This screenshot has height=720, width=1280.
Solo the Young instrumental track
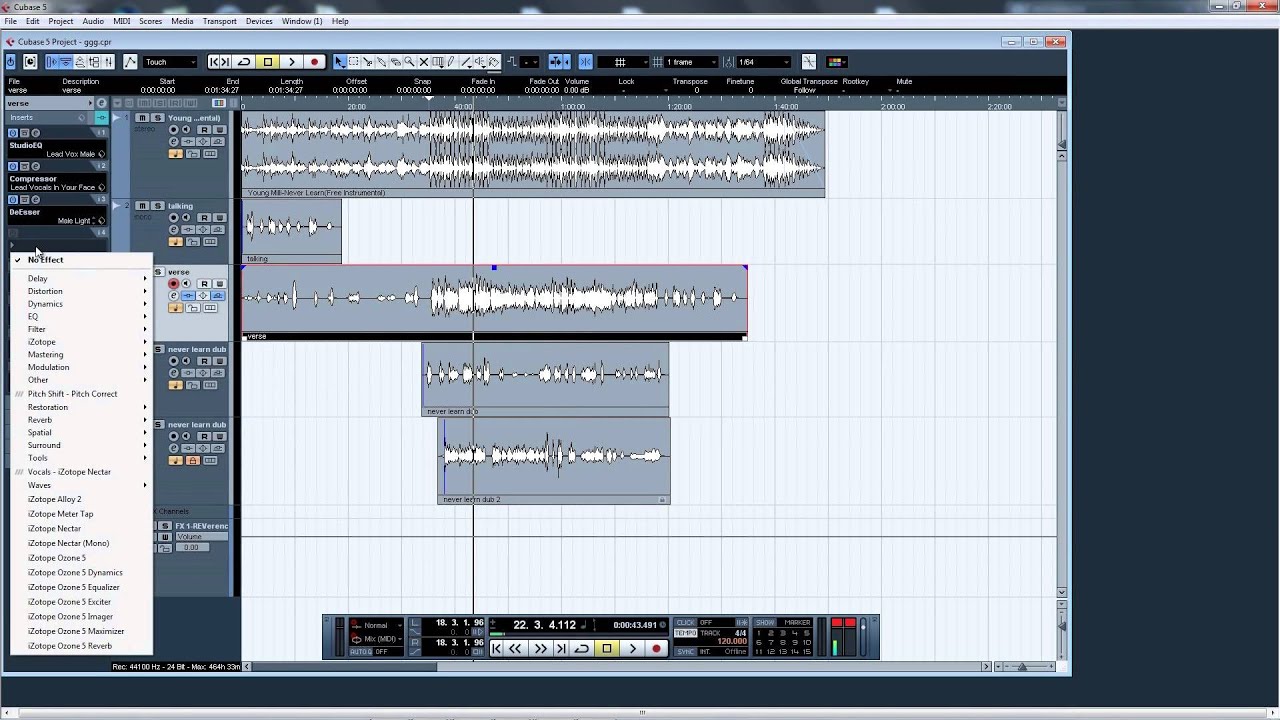coord(157,118)
